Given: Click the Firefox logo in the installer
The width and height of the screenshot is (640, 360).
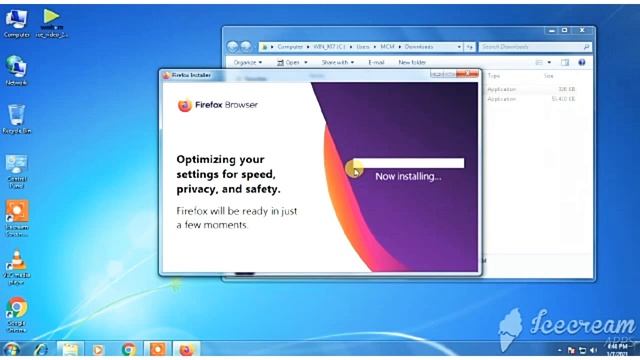Looking at the screenshot, I should click(184, 105).
